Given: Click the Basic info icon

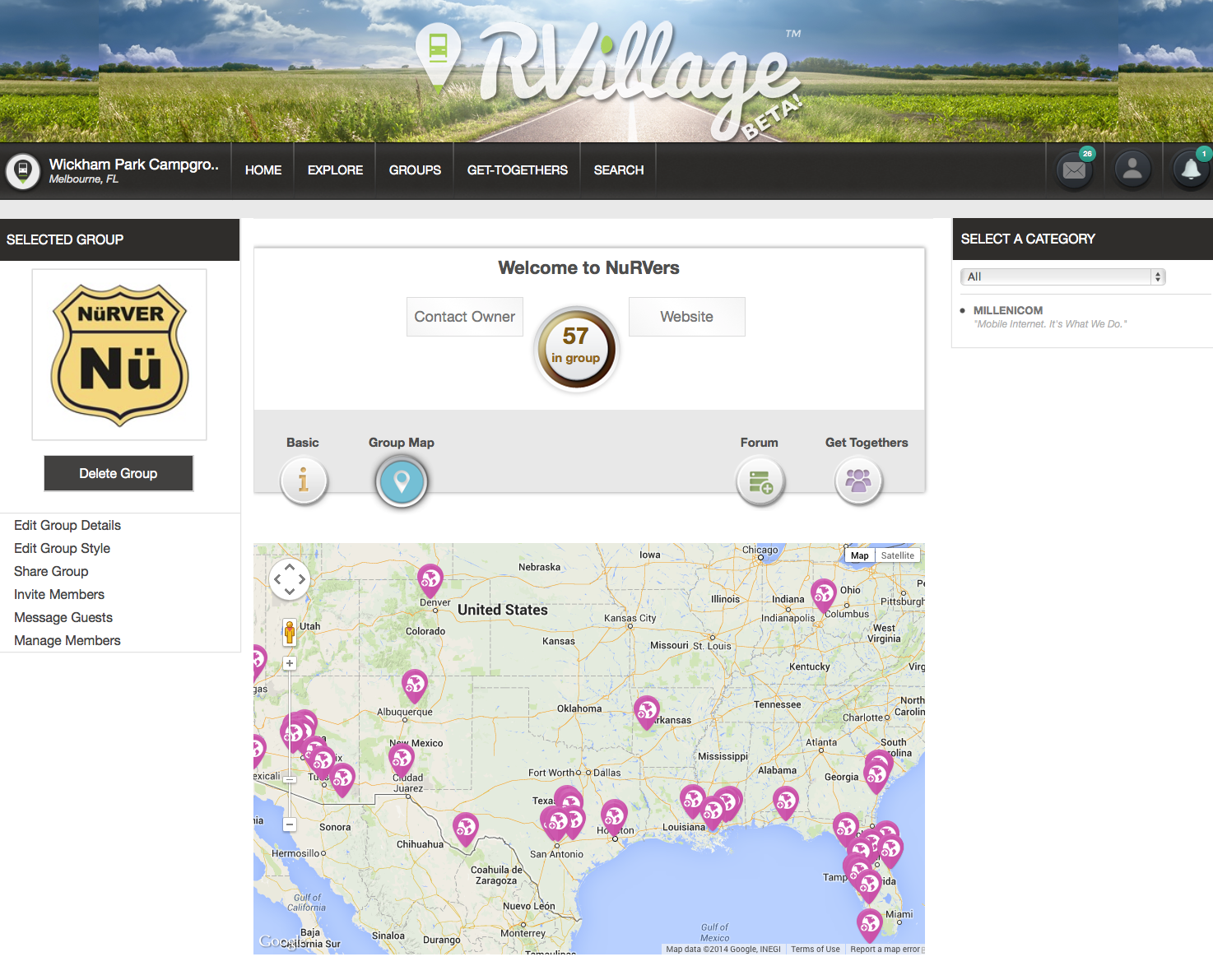Looking at the screenshot, I should (x=304, y=481).
